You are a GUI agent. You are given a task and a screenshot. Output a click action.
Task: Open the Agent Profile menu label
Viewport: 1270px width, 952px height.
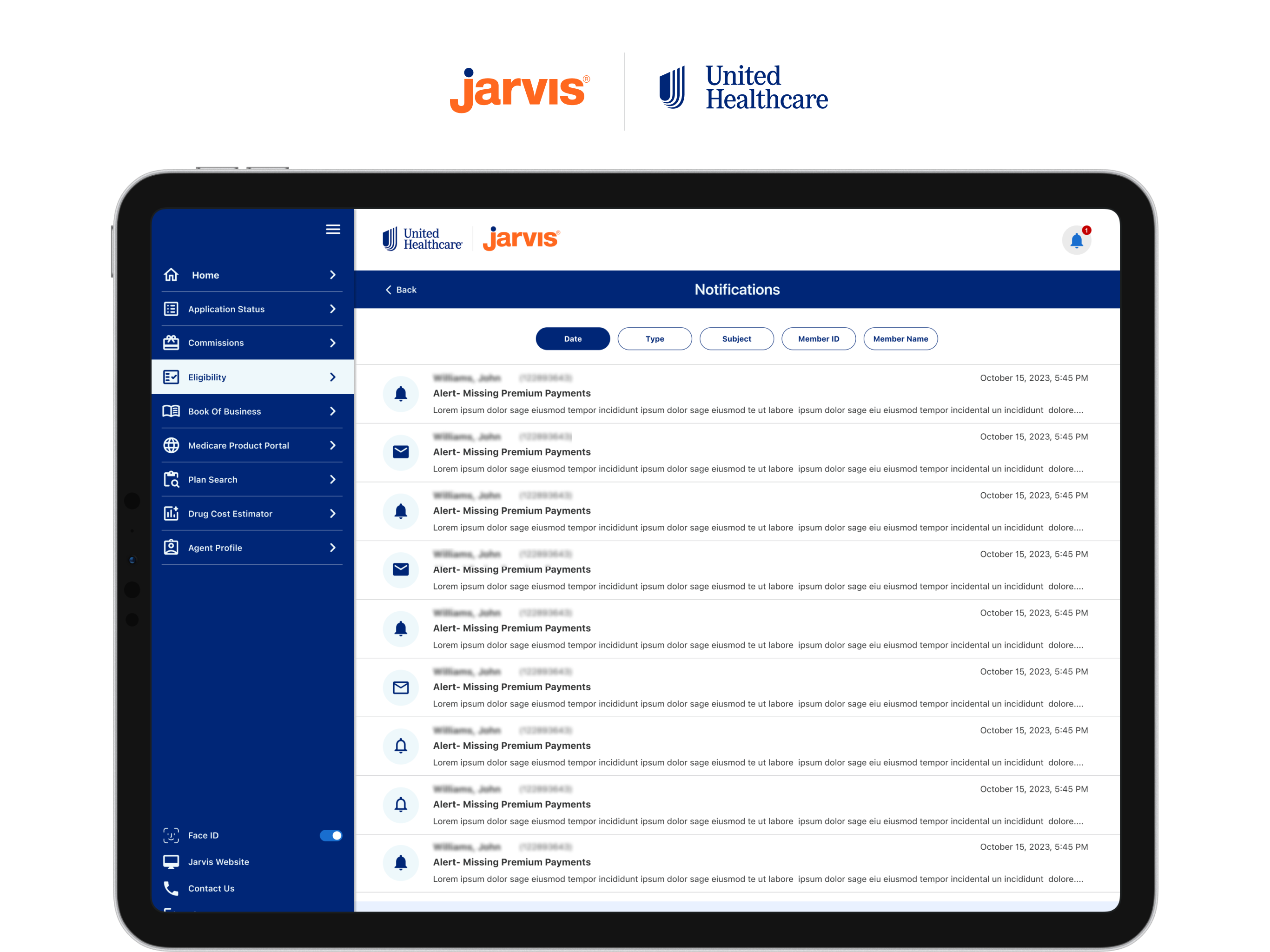[x=215, y=548]
